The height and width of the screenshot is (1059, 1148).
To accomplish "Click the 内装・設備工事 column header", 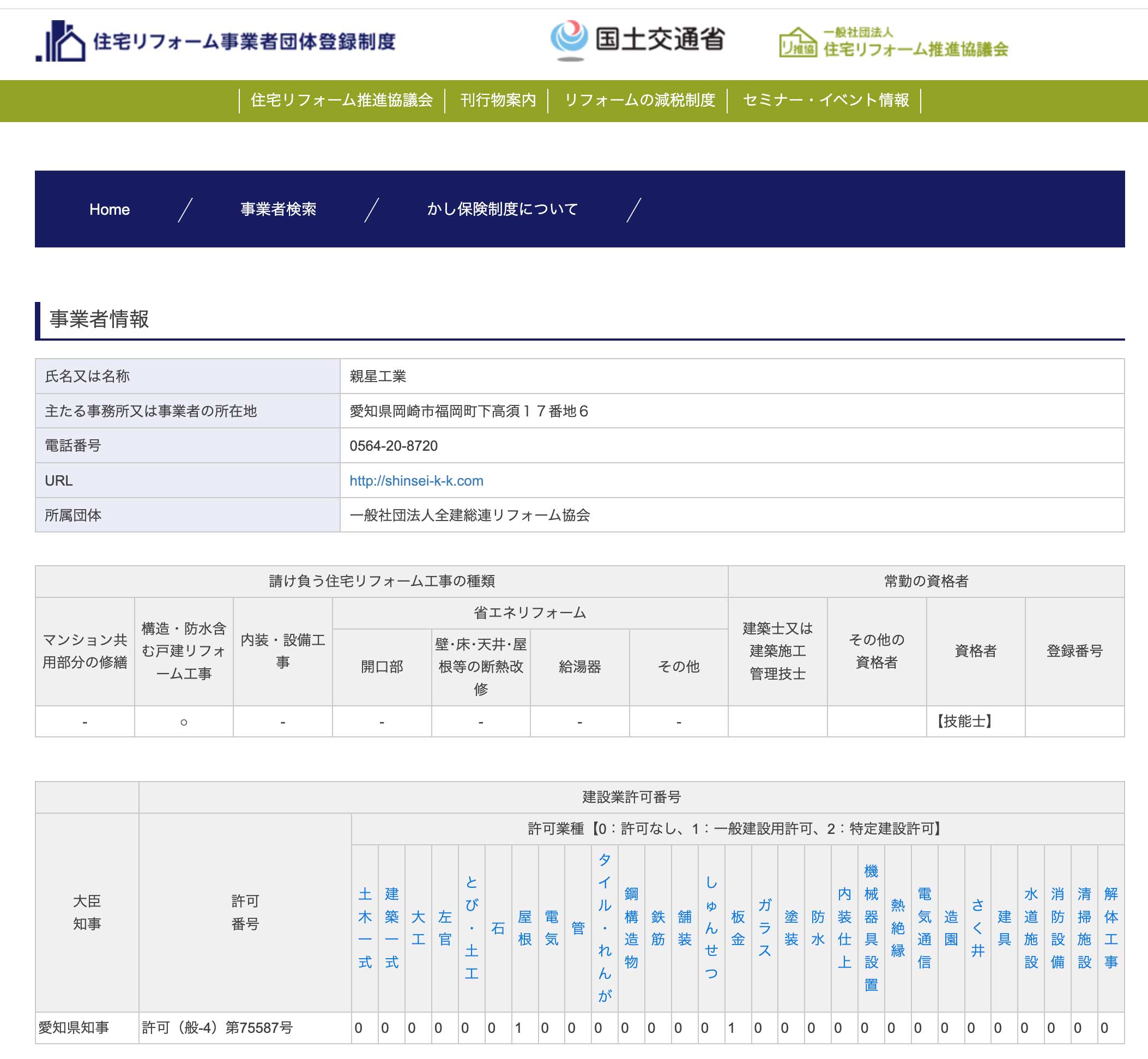I will pos(282,651).
